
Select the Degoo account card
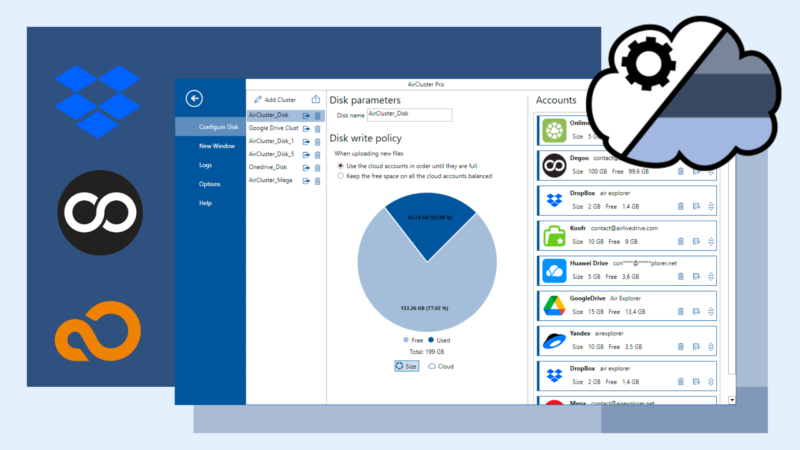pyautogui.click(x=627, y=165)
